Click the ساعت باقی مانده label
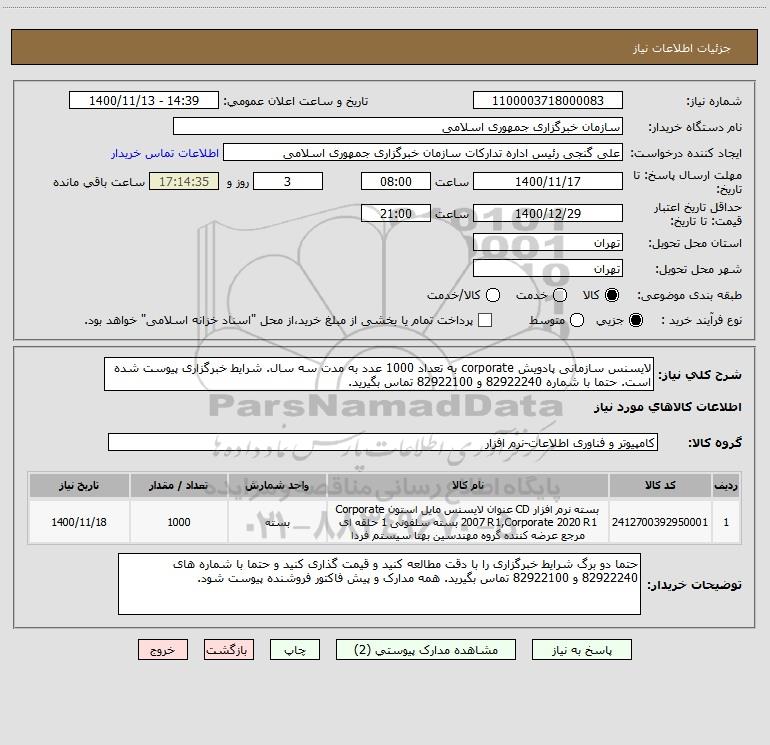The width and height of the screenshot is (770, 745). pyautogui.click(x=99, y=182)
